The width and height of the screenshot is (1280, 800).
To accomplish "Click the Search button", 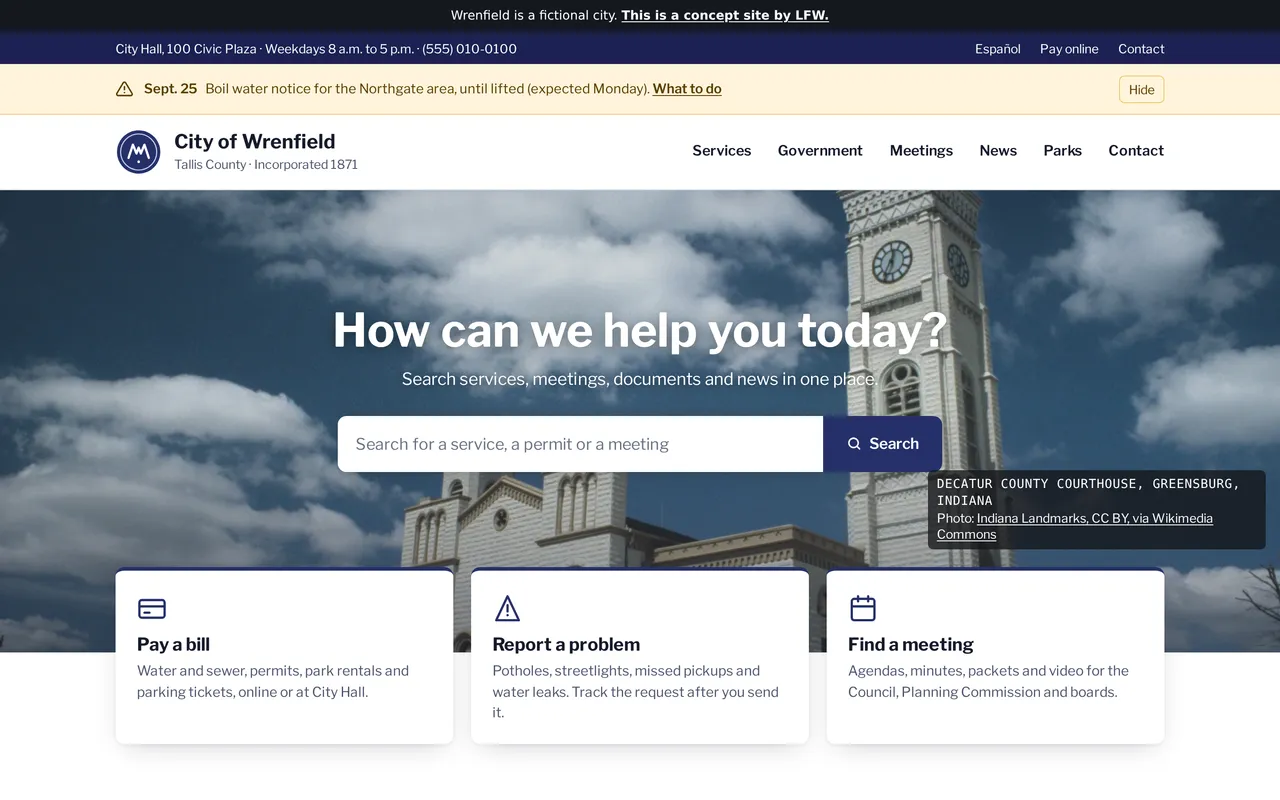I will (x=882, y=444).
